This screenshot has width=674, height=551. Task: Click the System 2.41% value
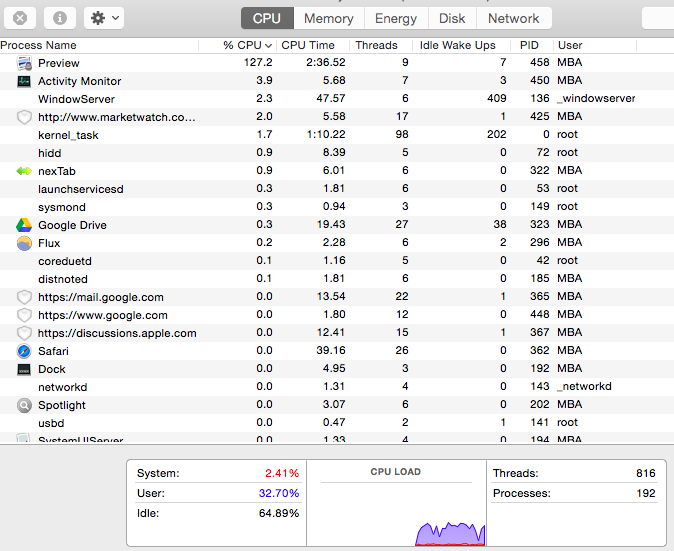tap(282, 473)
